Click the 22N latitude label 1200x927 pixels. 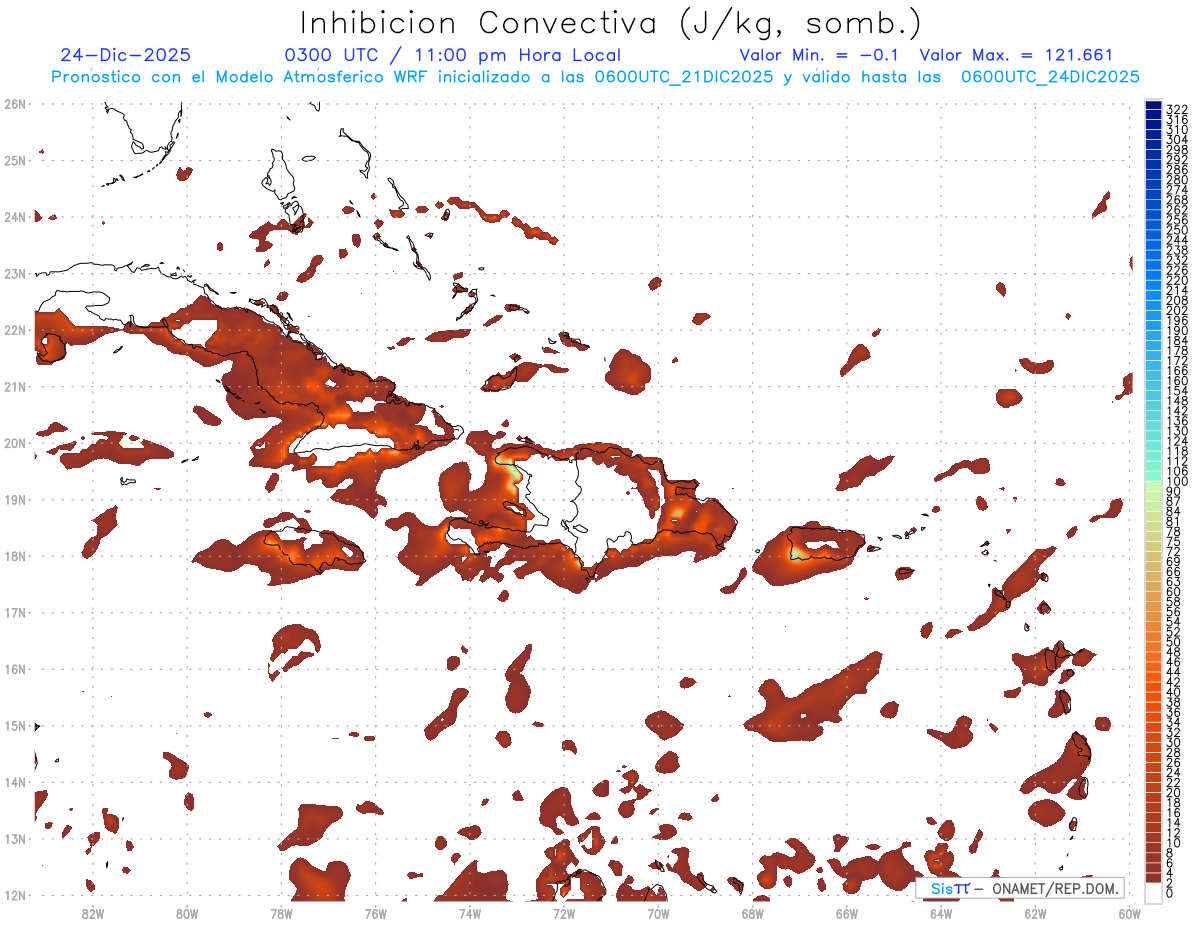15,329
